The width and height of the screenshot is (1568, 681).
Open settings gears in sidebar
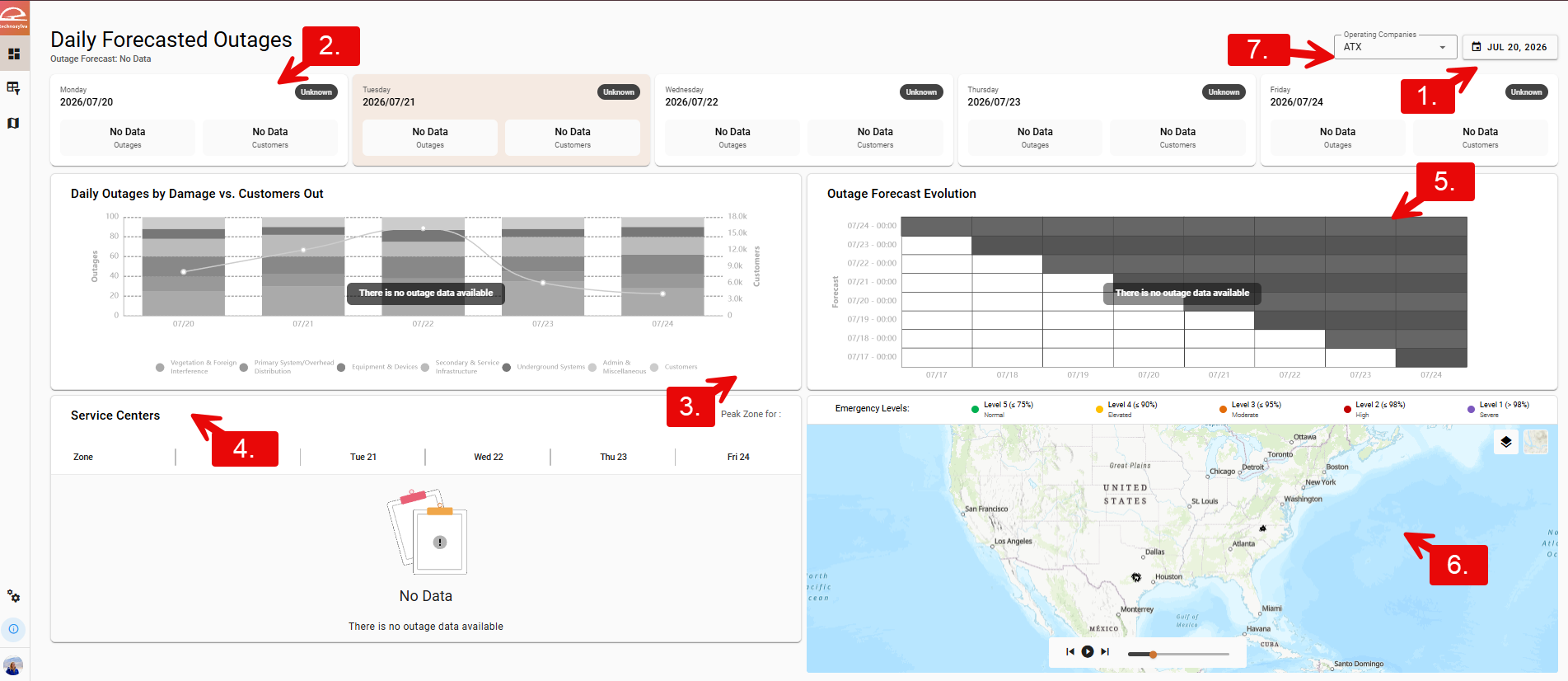(x=14, y=595)
